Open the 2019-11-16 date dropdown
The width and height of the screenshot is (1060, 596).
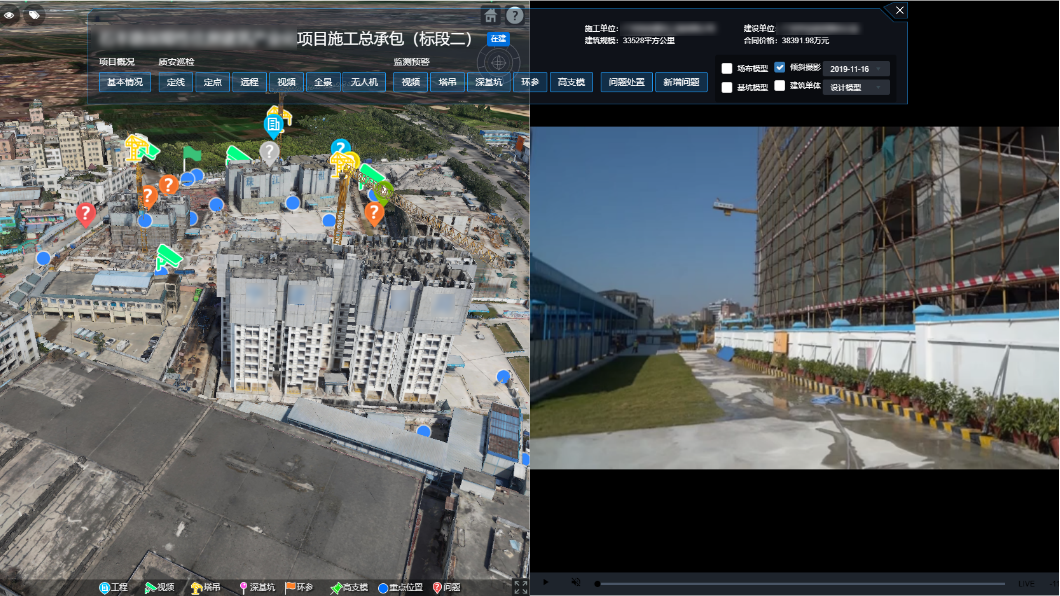coord(855,69)
